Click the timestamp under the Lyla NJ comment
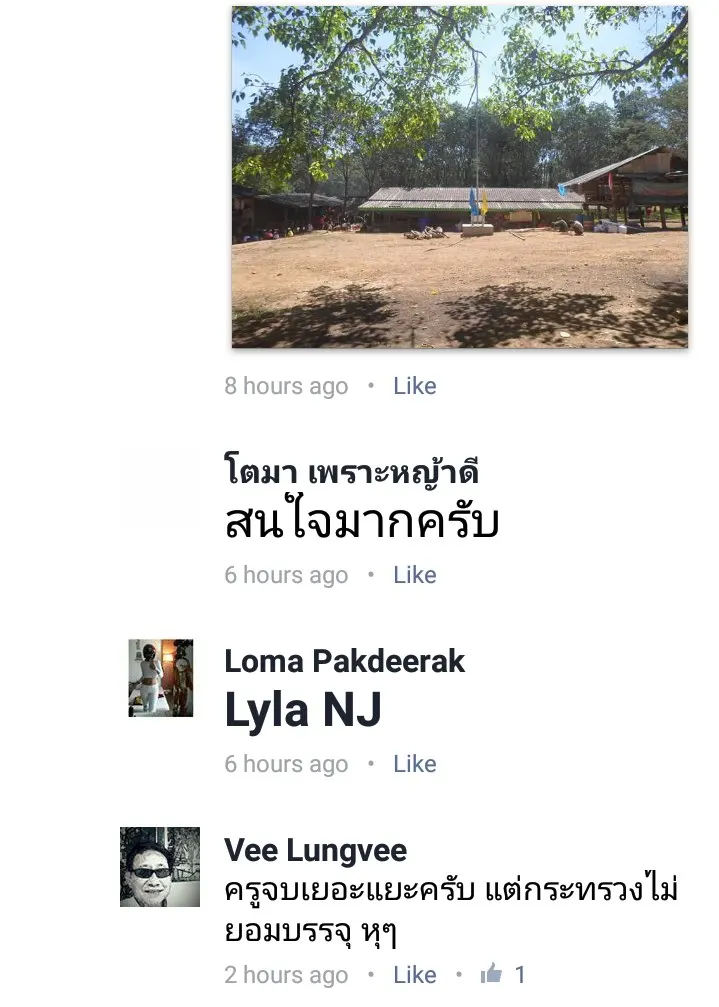Screen dimensions: 719x1007 pos(286,764)
